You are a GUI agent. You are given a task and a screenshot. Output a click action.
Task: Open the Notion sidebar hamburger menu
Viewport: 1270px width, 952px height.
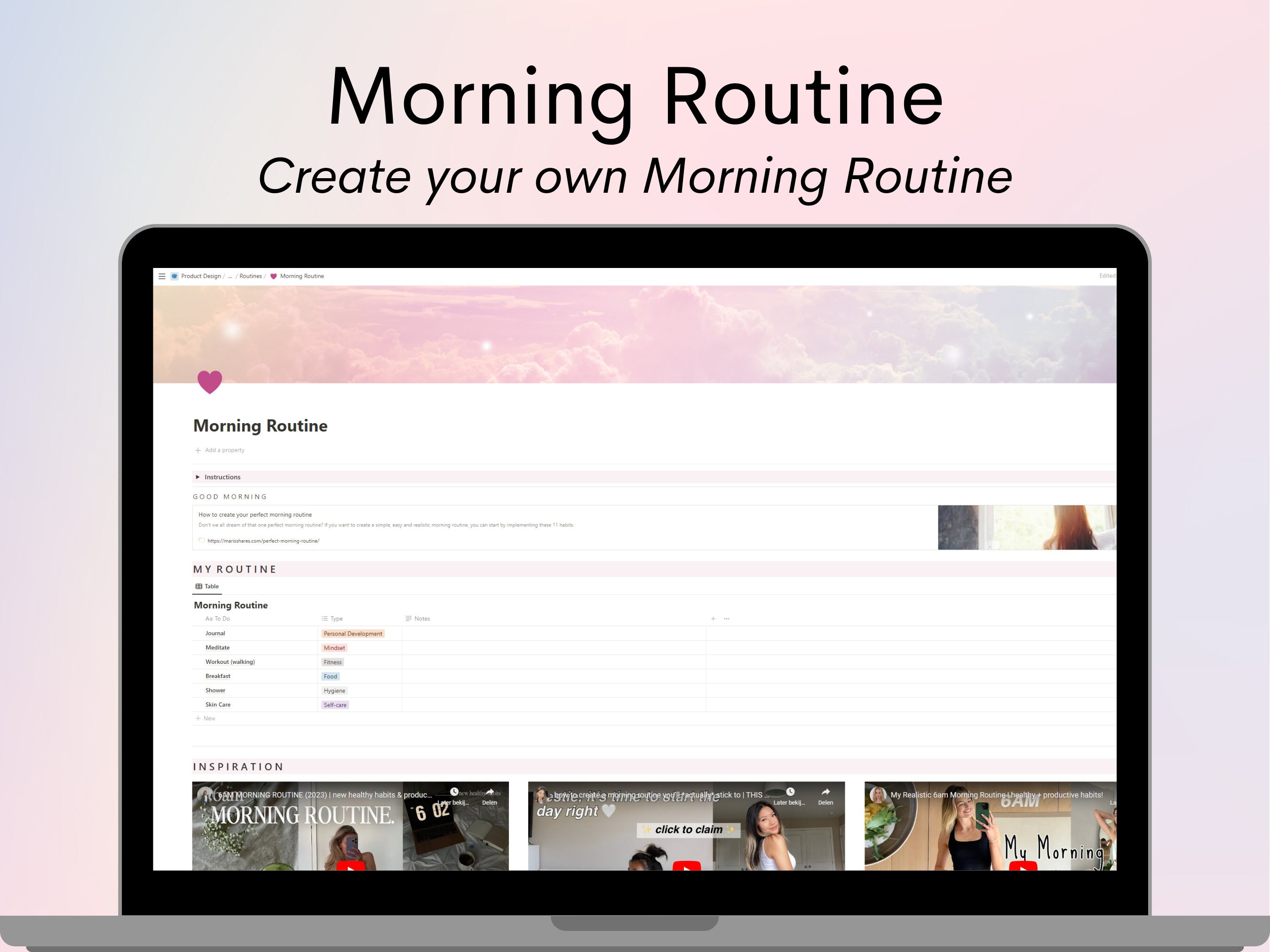[x=162, y=276]
